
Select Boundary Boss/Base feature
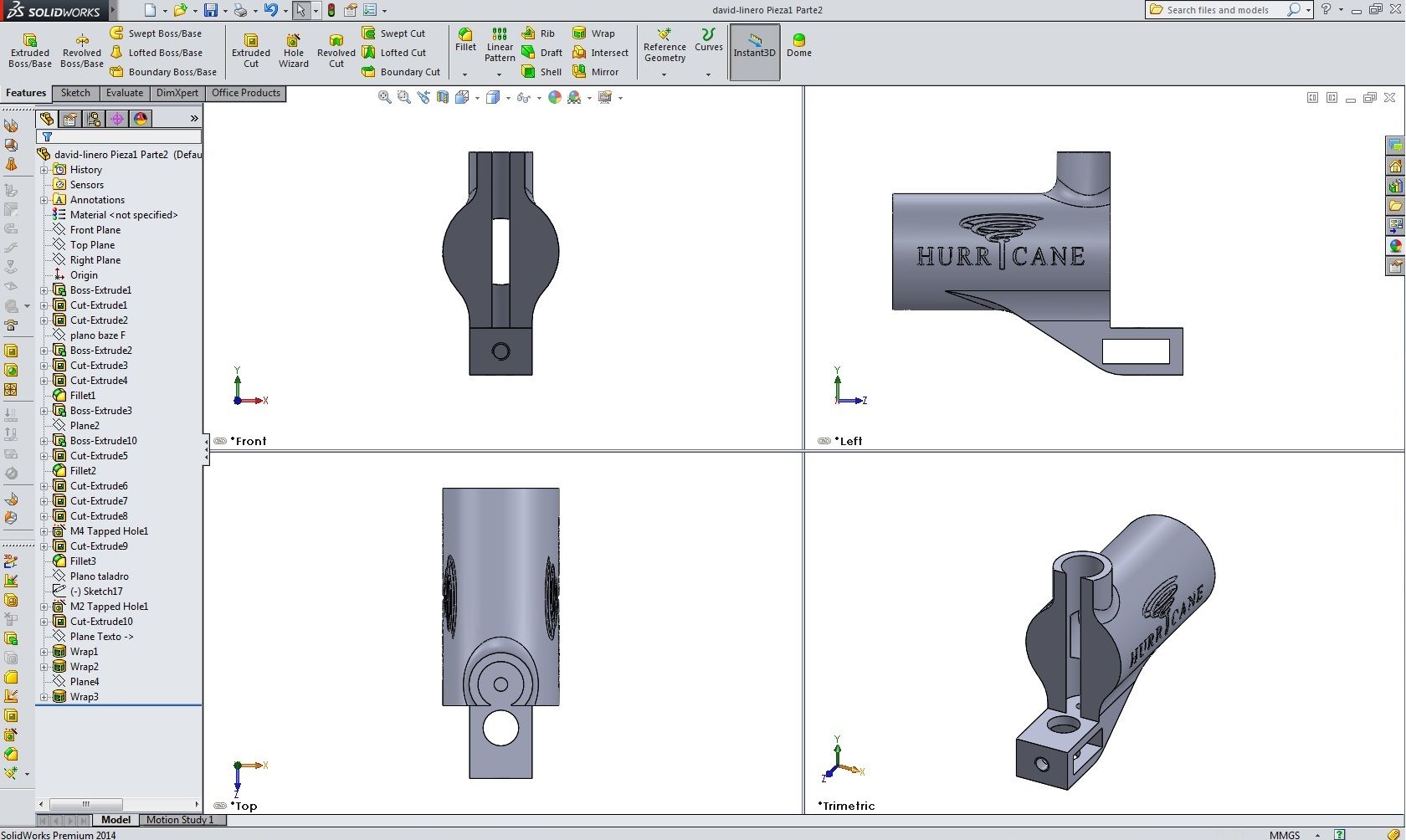163,72
